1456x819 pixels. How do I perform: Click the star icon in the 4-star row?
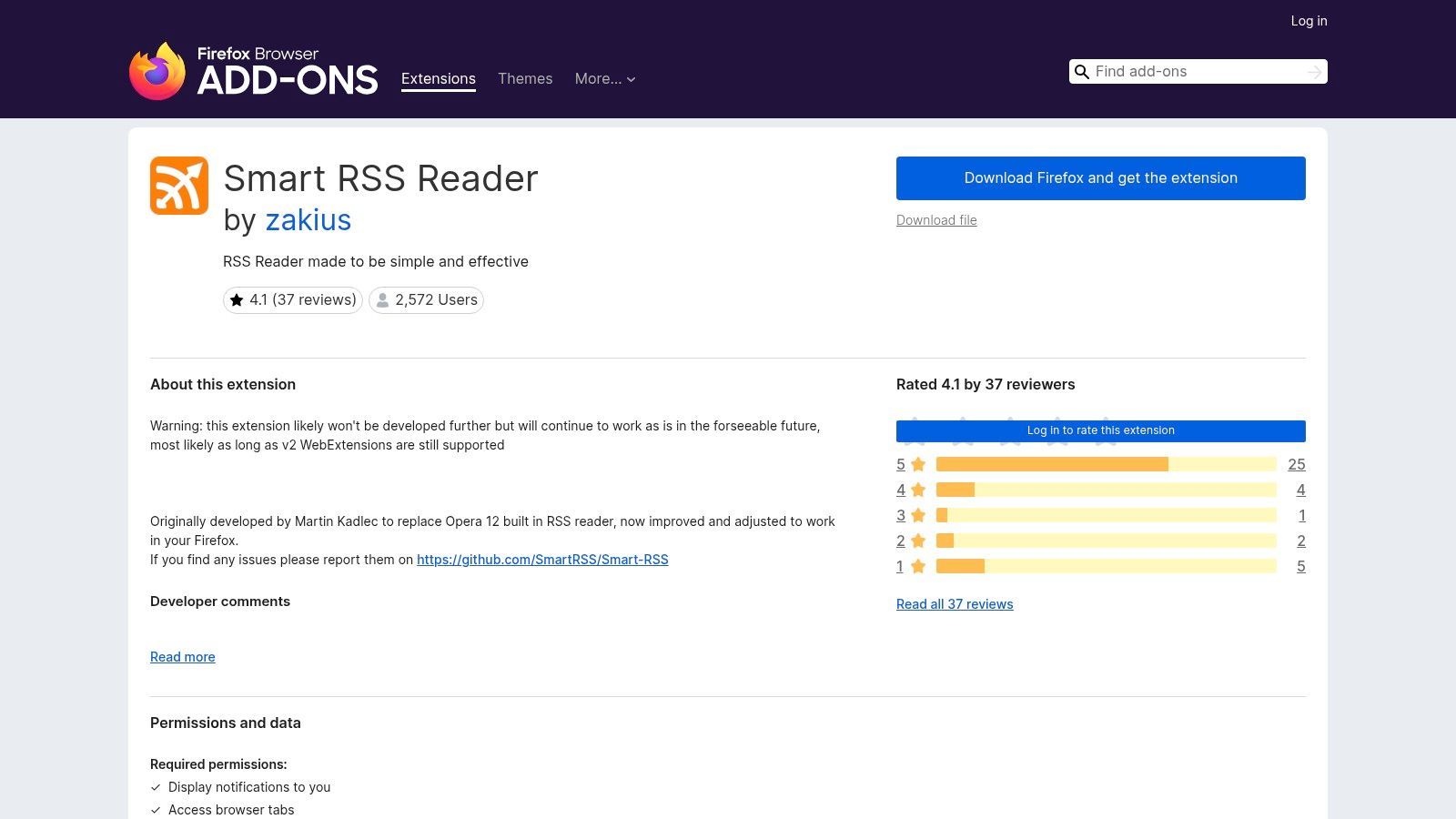tap(918, 490)
